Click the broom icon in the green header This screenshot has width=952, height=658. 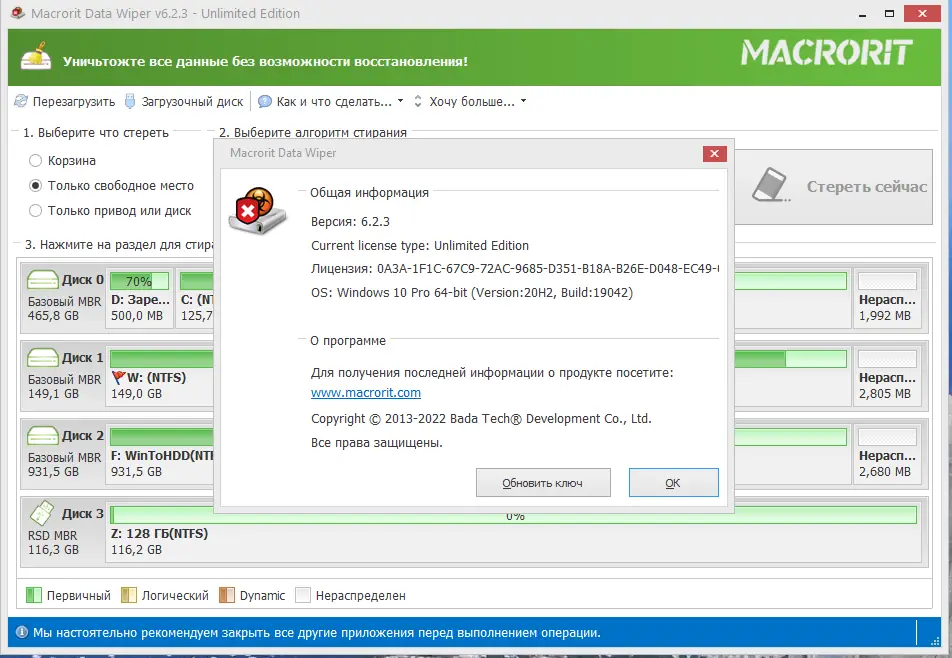(36, 56)
